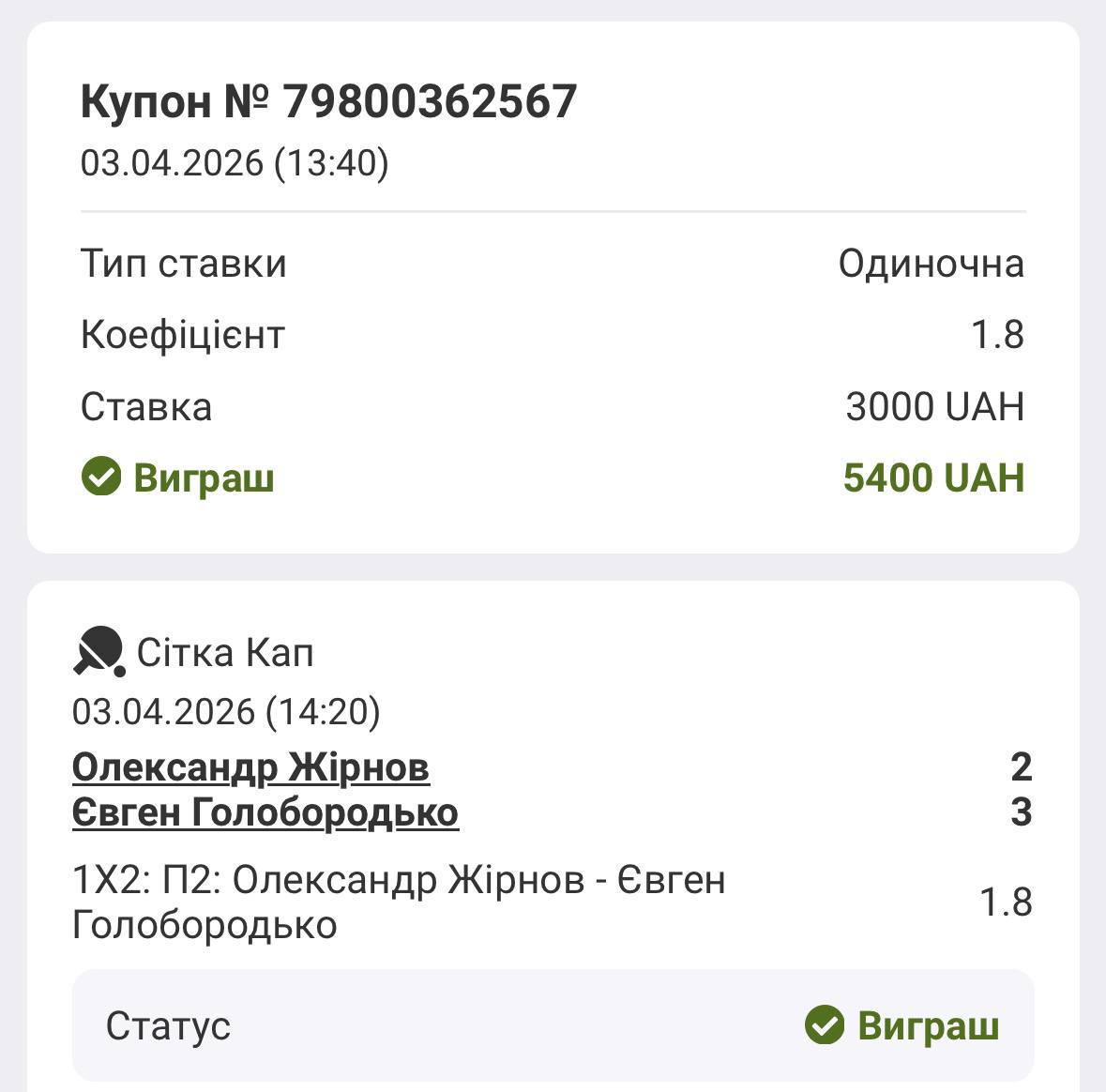Click the 5400 UAH winnings amount

pyautogui.click(x=933, y=478)
